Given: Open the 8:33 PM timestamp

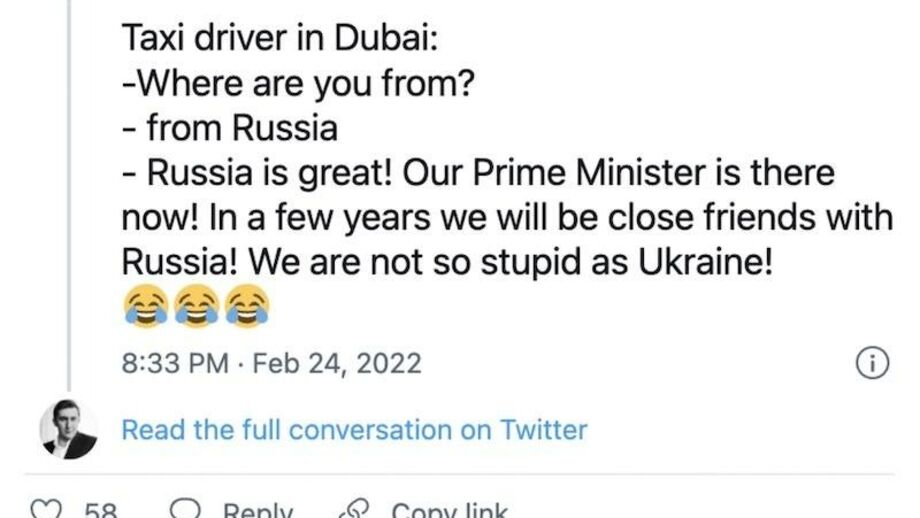Looking at the screenshot, I should [175, 363].
